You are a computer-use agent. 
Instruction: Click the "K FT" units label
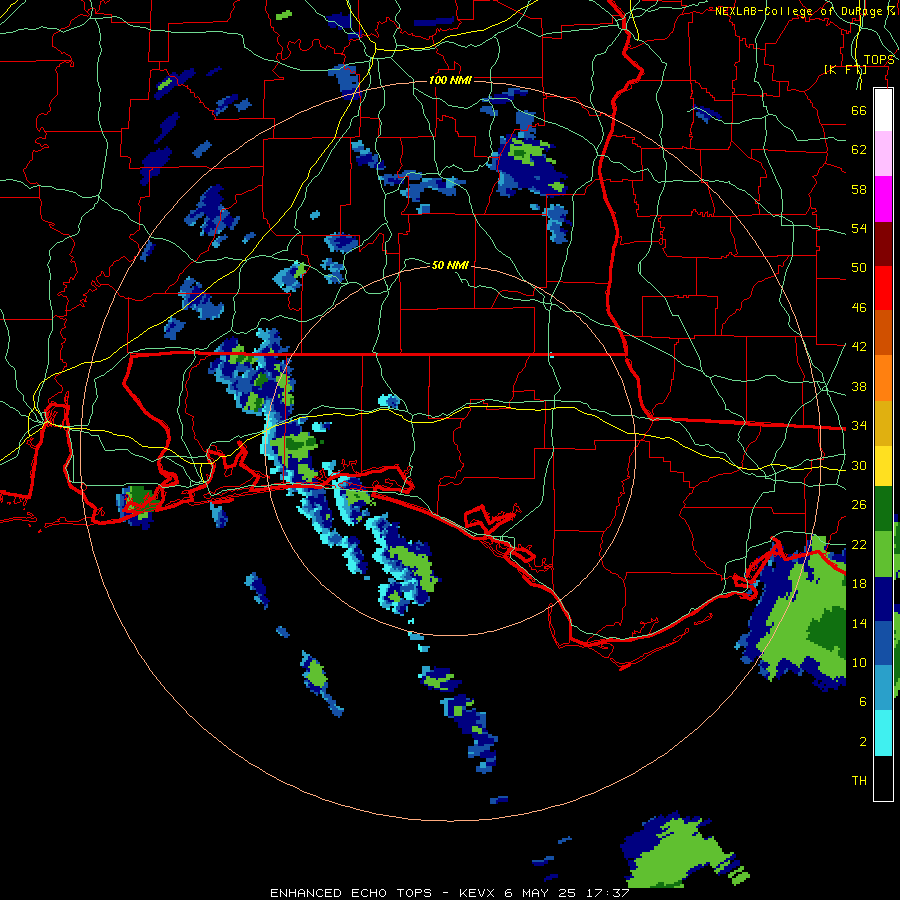pyautogui.click(x=845, y=70)
